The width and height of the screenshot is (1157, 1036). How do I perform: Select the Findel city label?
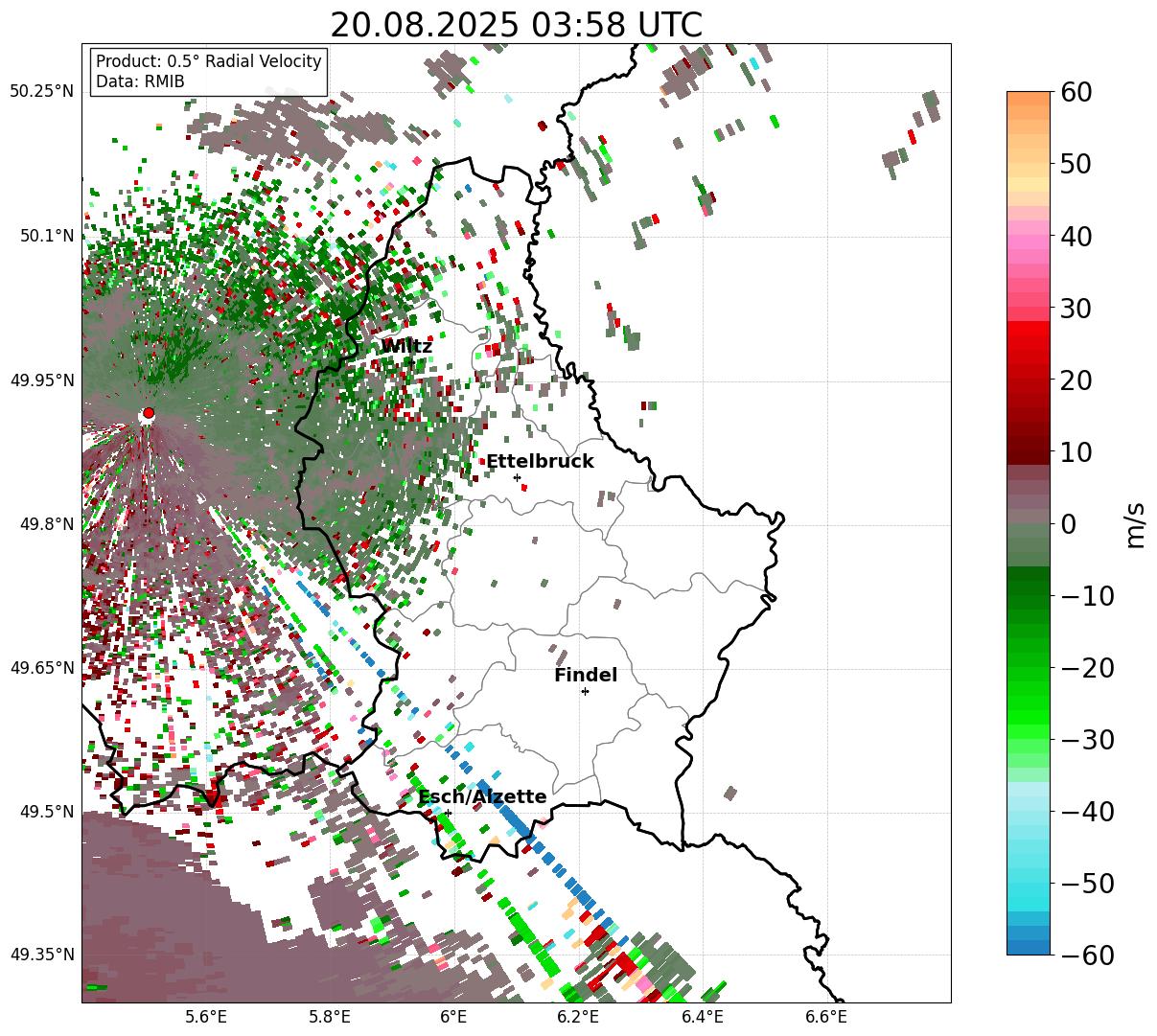coord(586,675)
